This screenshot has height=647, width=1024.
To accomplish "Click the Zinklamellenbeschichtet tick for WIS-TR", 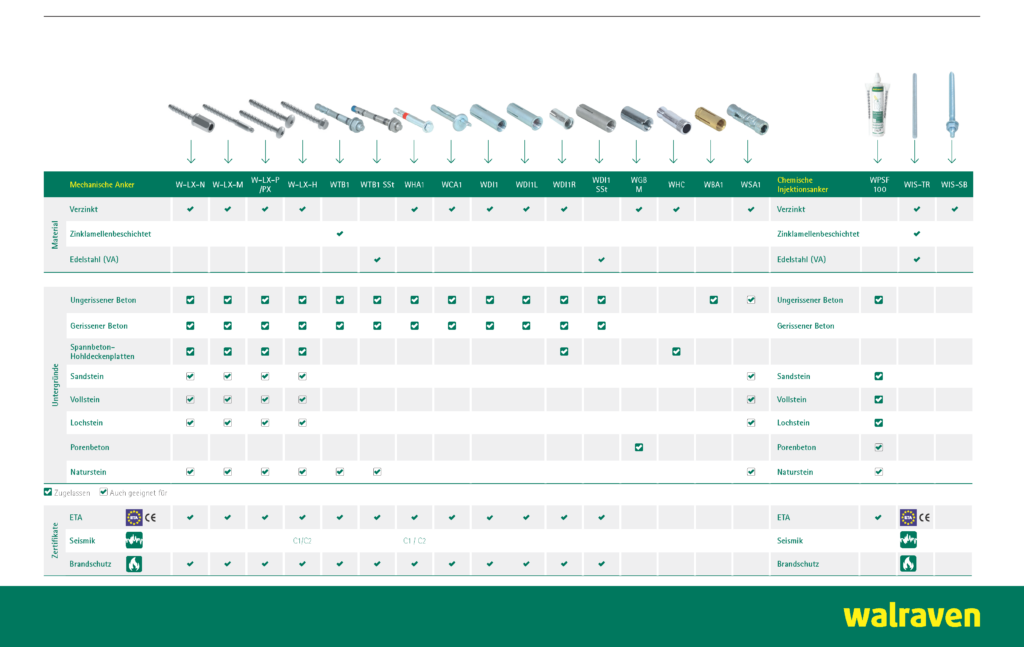I will (917, 234).
